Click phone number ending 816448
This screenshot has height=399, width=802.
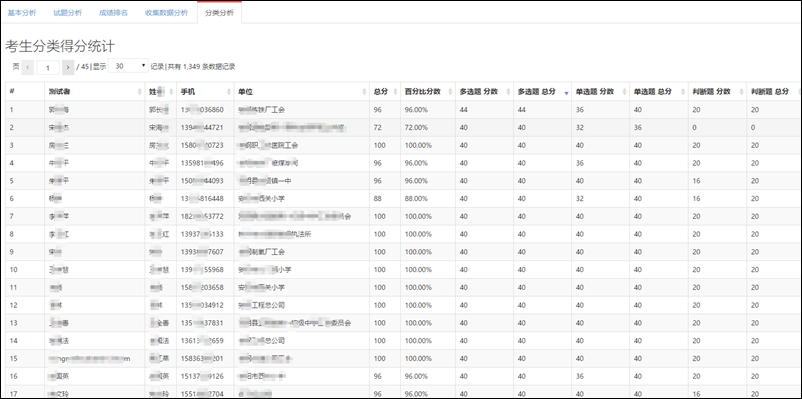[202, 198]
